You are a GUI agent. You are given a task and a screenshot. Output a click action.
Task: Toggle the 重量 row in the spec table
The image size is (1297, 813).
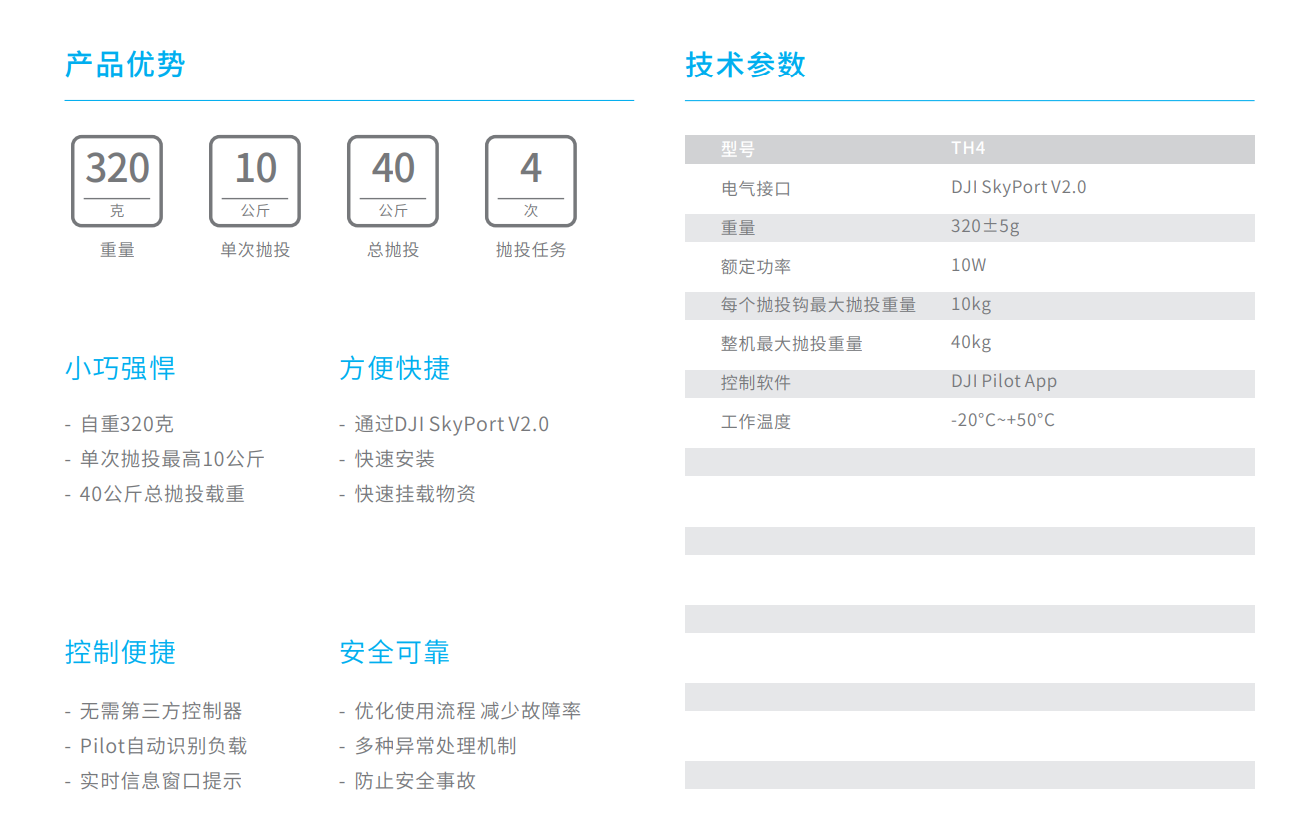pos(969,226)
